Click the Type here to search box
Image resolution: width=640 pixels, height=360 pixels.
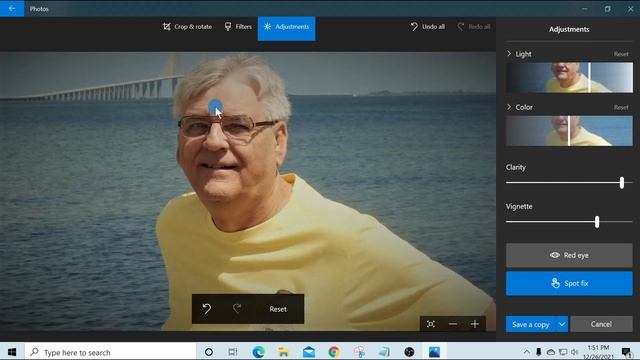point(110,352)
